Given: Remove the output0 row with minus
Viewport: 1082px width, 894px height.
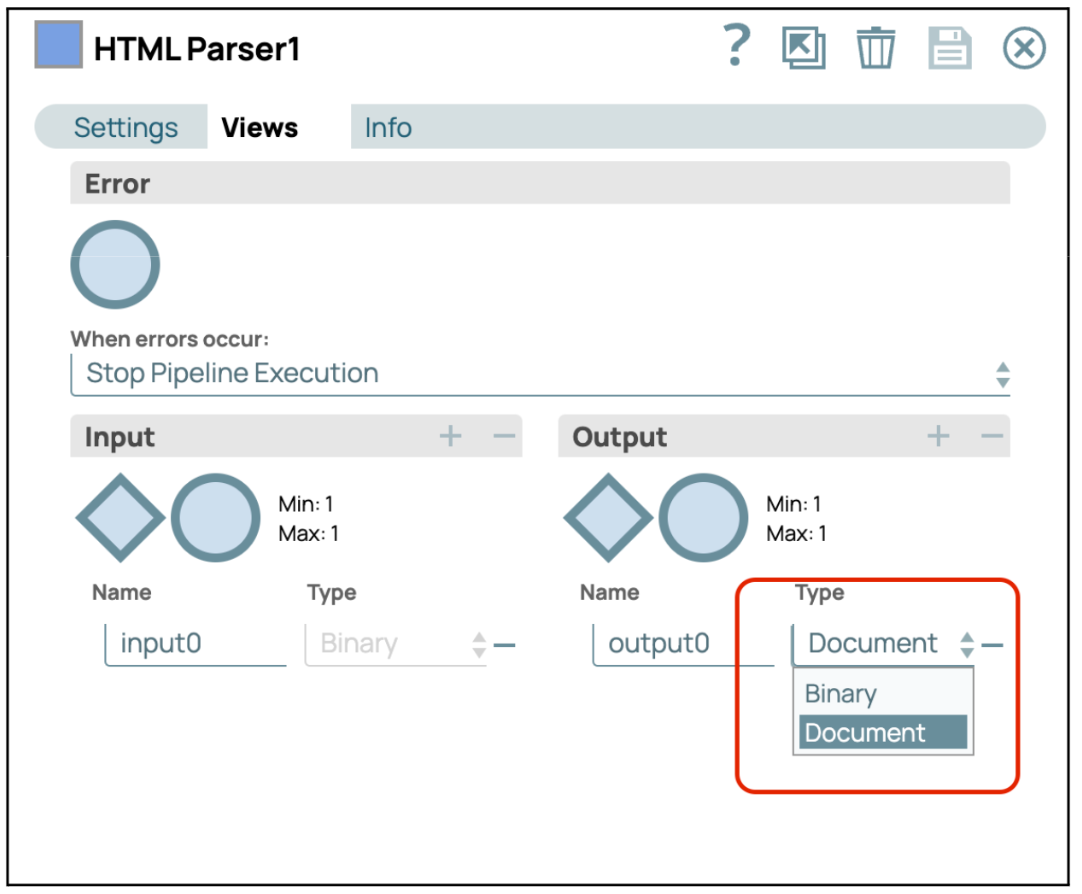Looking at the screenshot, I should coord(992,645).
